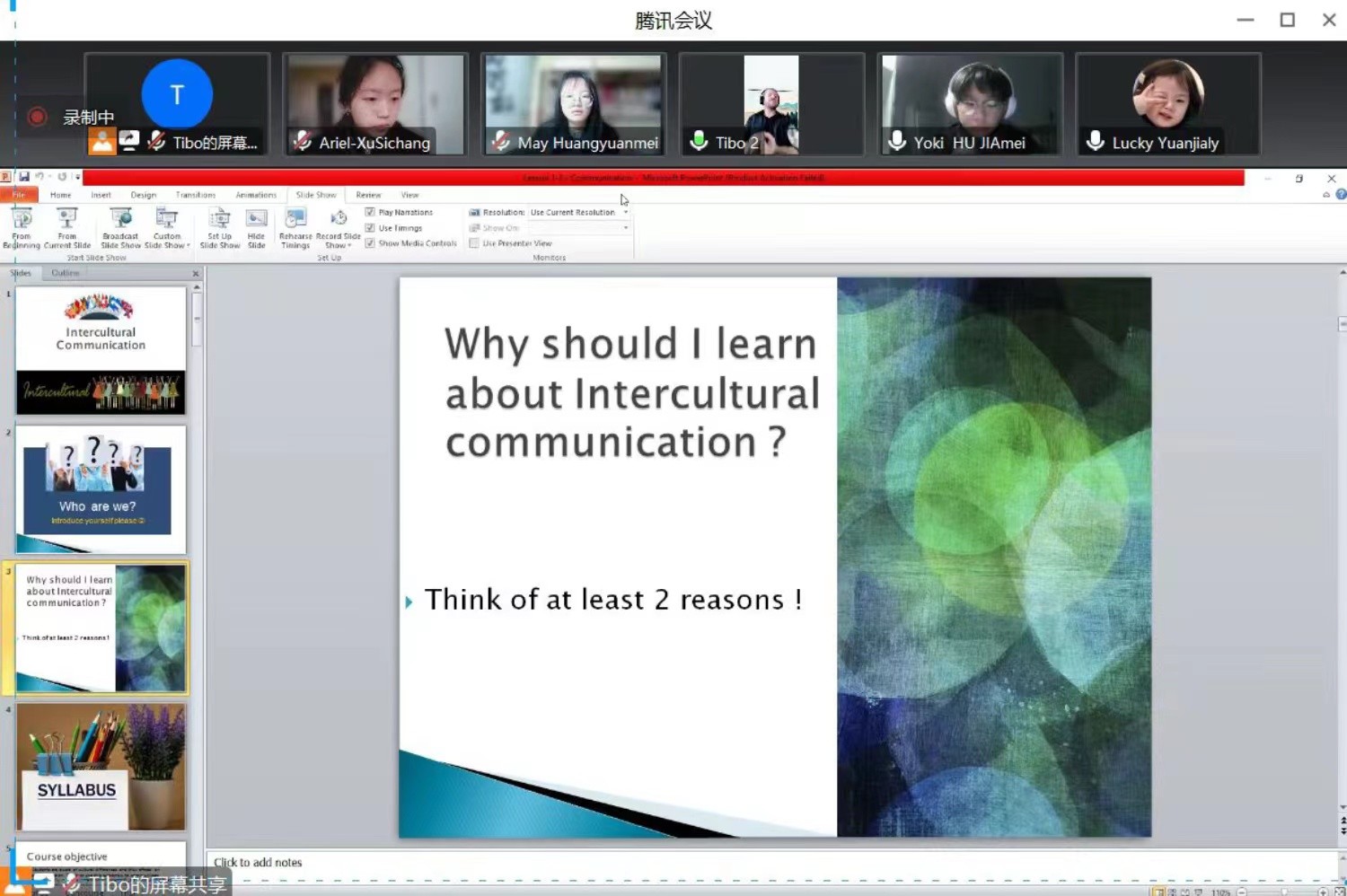1347x896 pixels.
Task: Switch to the Insert ribbon tab
Action: tap(101, 195)
